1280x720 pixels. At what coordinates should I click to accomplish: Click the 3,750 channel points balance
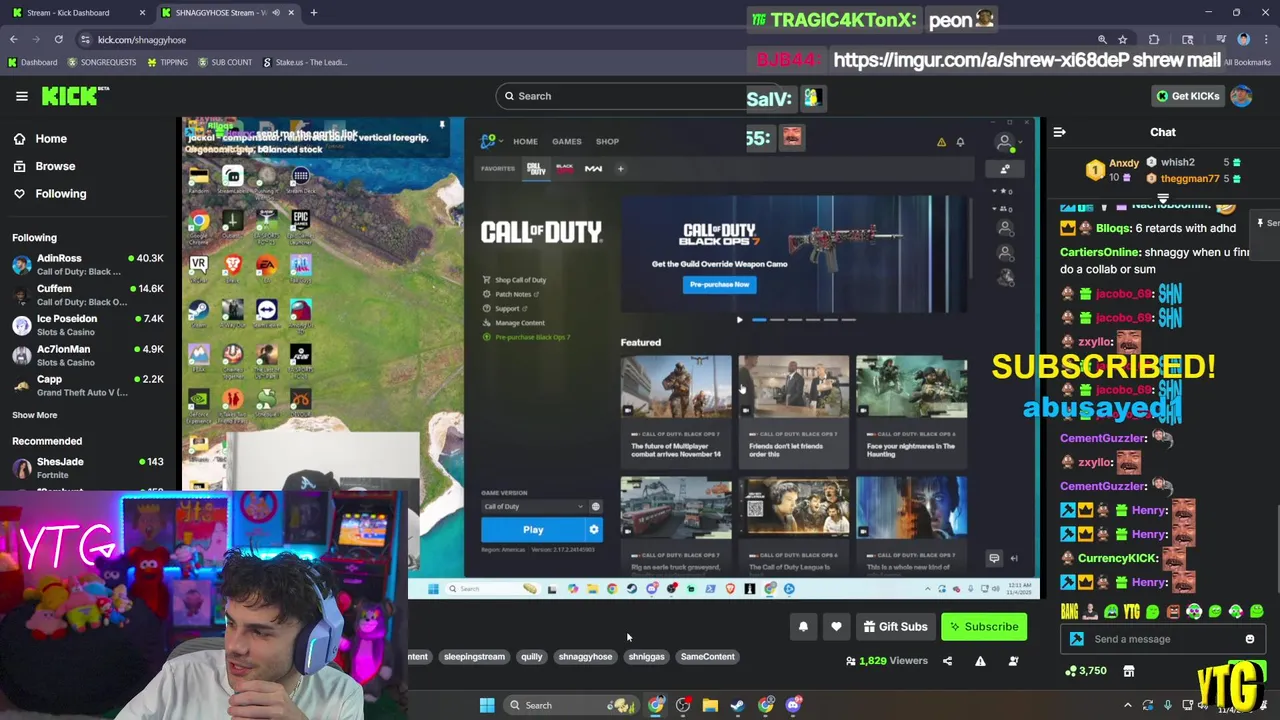pos(1087,671)
